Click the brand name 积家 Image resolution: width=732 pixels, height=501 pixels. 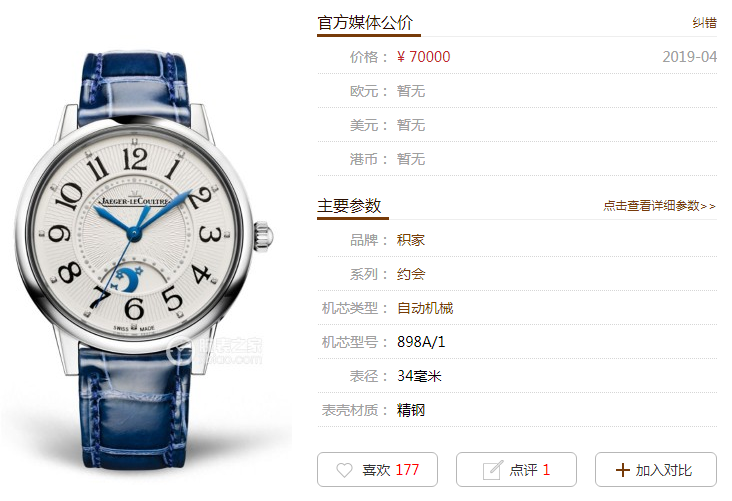pos(411,240)
